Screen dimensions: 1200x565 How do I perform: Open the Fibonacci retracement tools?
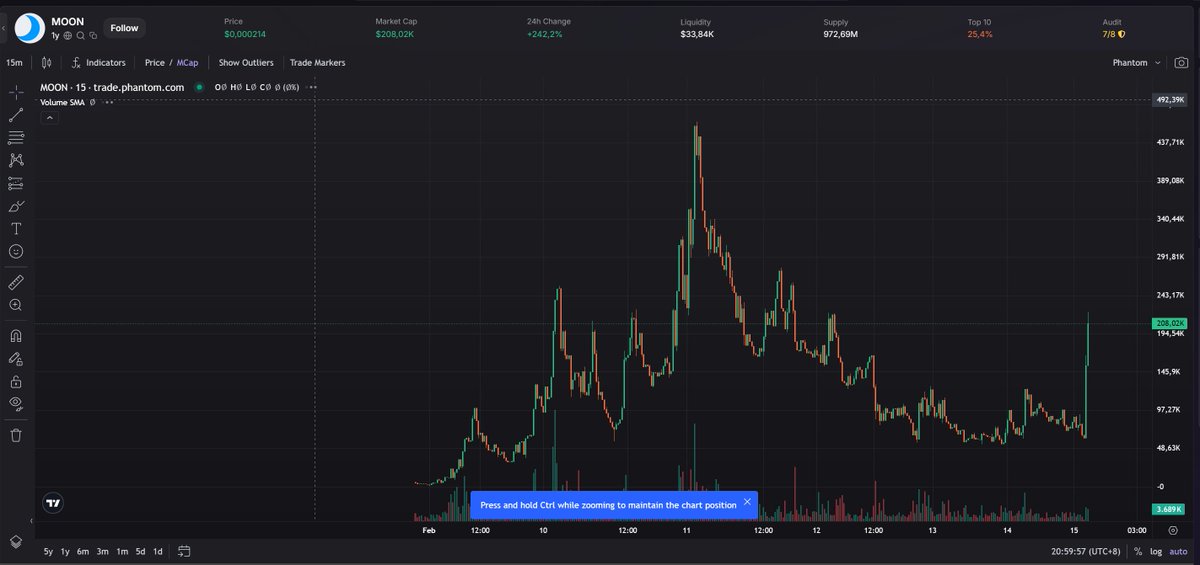click(x=16, y=137)
